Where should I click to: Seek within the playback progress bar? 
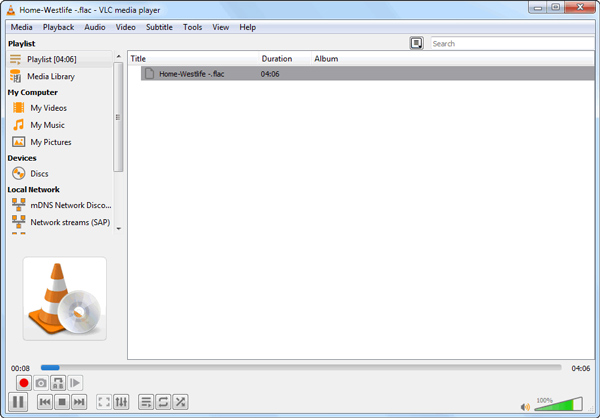pyautogui.click(x=301, y=368)
